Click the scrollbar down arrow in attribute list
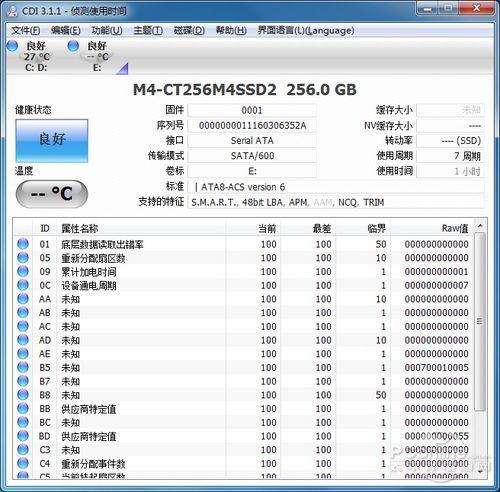Image resolution: width=500 pixels, height=492 pixels. coord(480,472)
